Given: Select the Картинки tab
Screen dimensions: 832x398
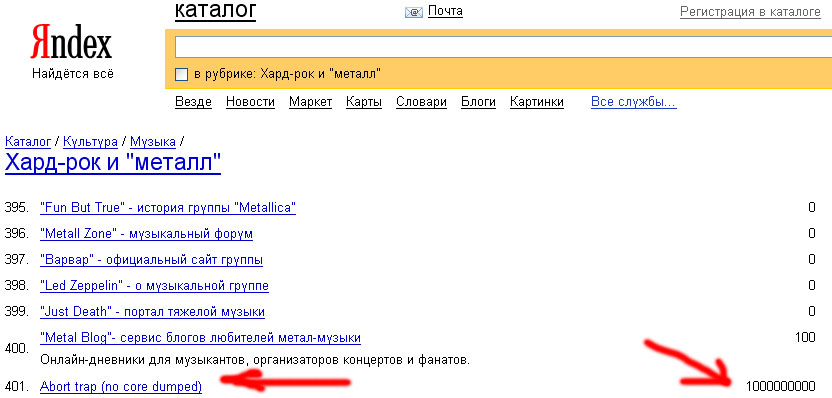Looking at the screenshot, I should tap(536, 102).
